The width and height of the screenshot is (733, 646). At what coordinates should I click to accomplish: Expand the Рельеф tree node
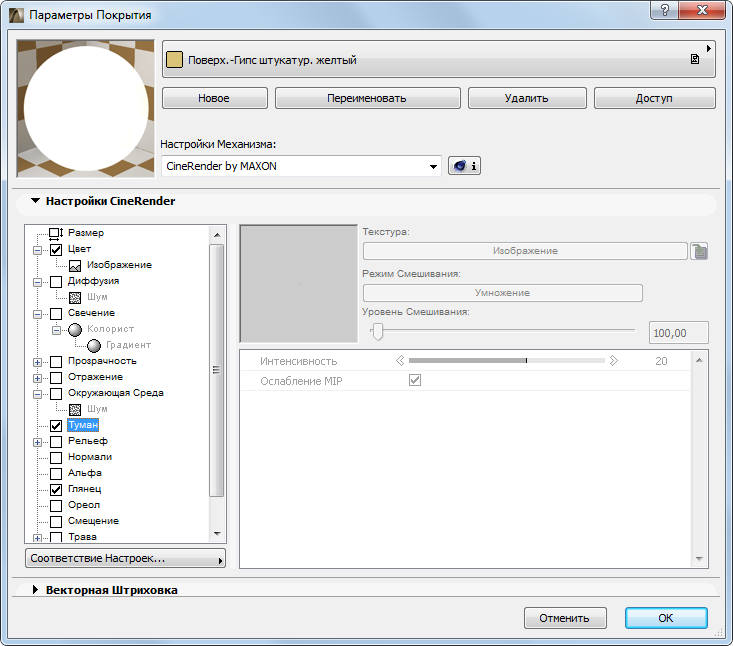pyautogui.click(x=37, y=442)
